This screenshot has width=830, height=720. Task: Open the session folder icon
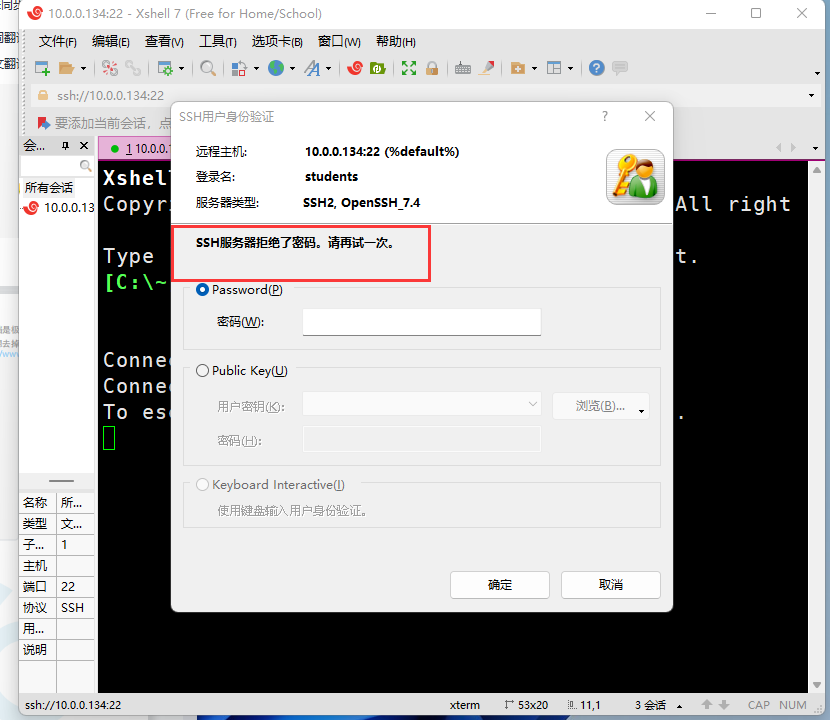(64, 69)
